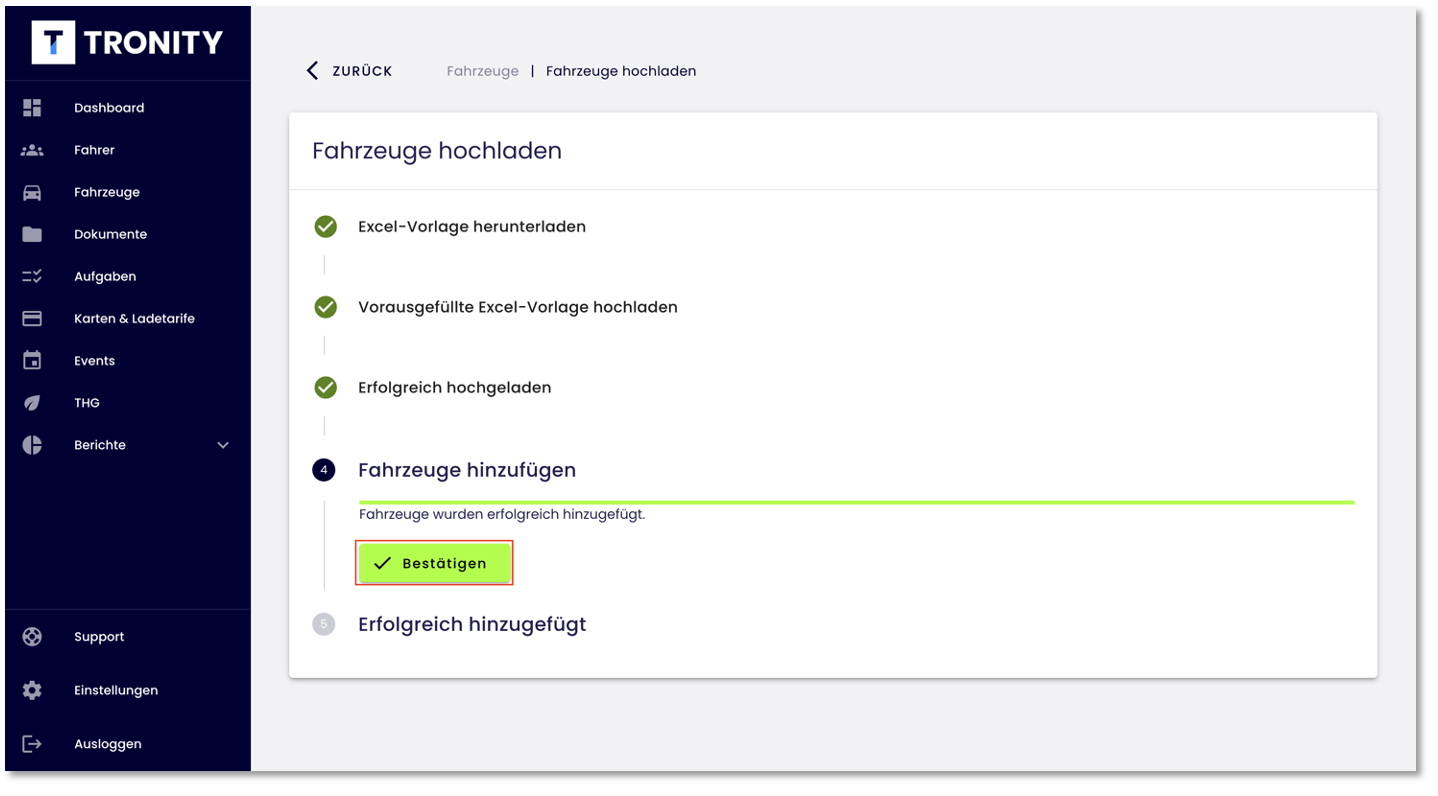Click the Support lifebuoy icon
Screen dimensions: 1438x796
click(x=32, y=637)
